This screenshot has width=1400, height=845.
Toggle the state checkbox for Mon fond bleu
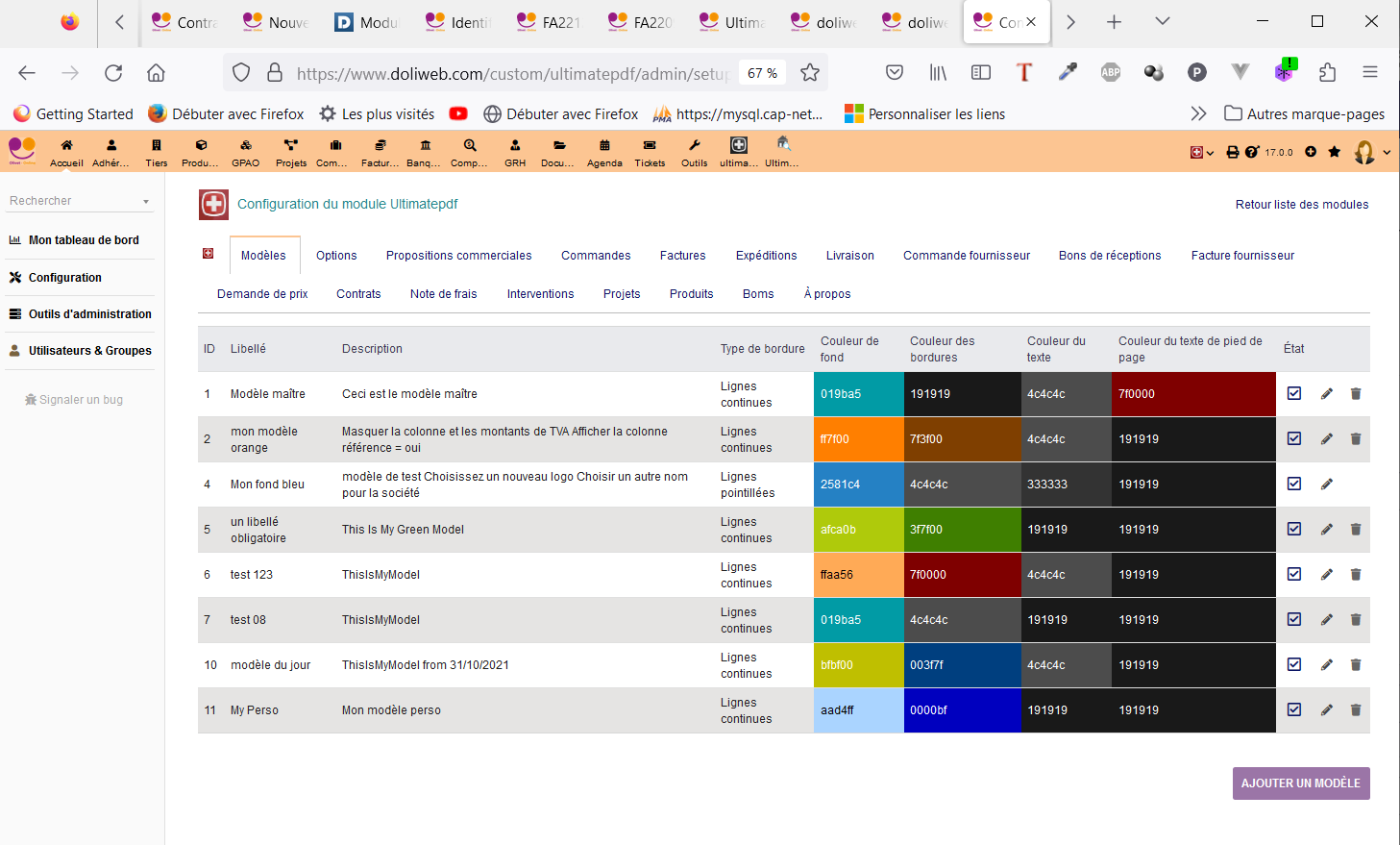pos(1294,485)
